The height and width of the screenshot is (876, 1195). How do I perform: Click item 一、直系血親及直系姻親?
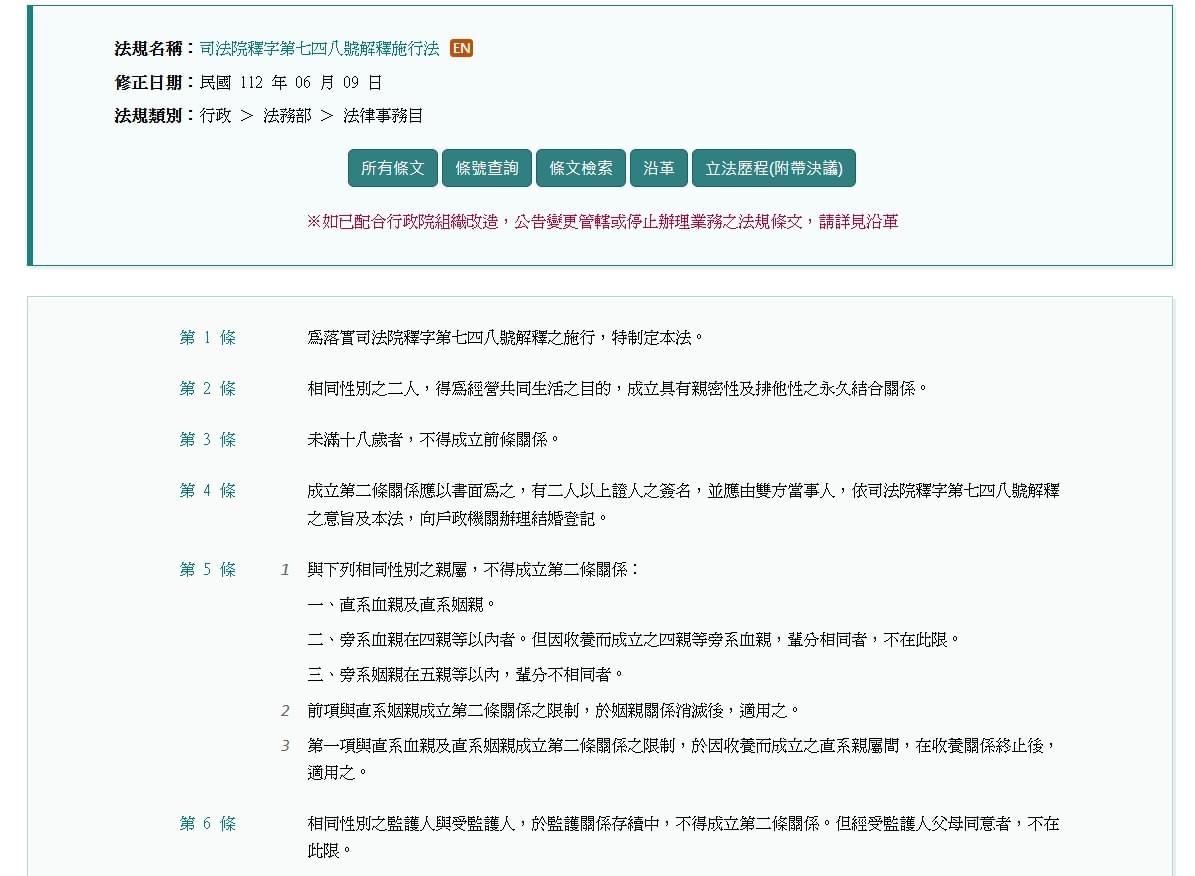click(402, 605)
